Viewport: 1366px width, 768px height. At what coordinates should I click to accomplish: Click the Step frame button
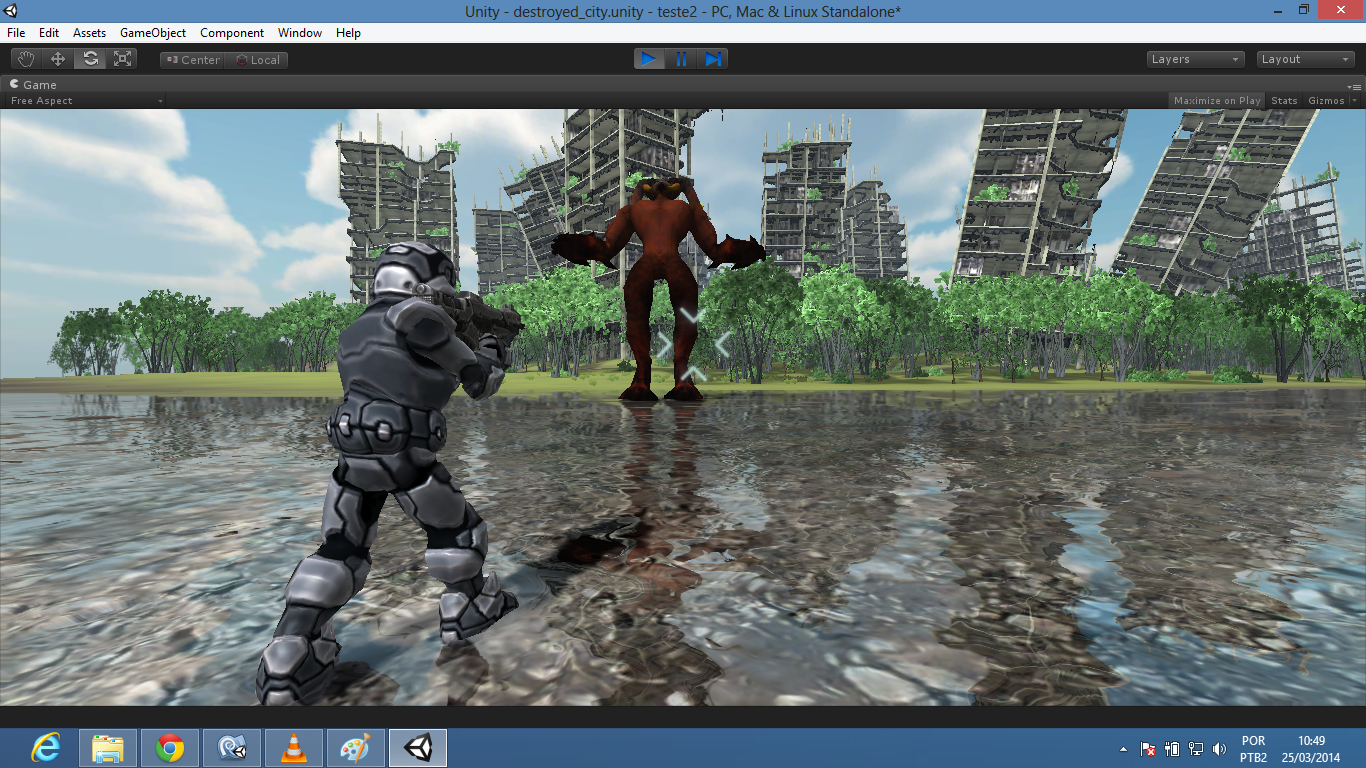tap(713, 59)
